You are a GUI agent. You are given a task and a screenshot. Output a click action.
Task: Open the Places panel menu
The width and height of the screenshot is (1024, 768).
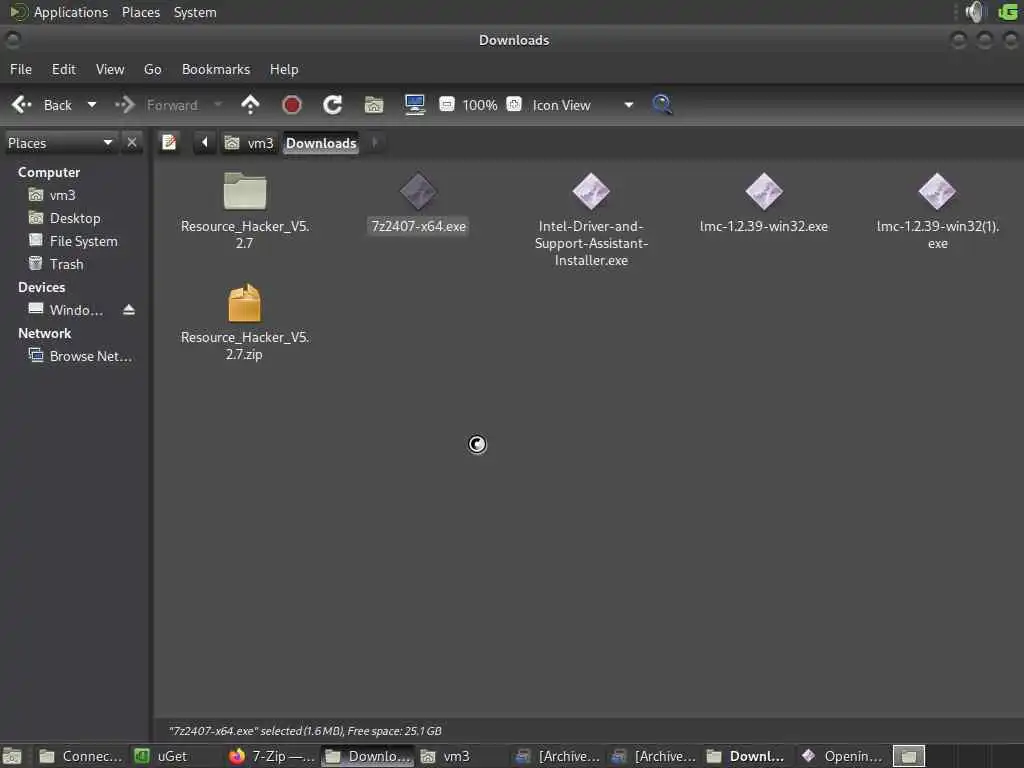[x=140, y=12]
